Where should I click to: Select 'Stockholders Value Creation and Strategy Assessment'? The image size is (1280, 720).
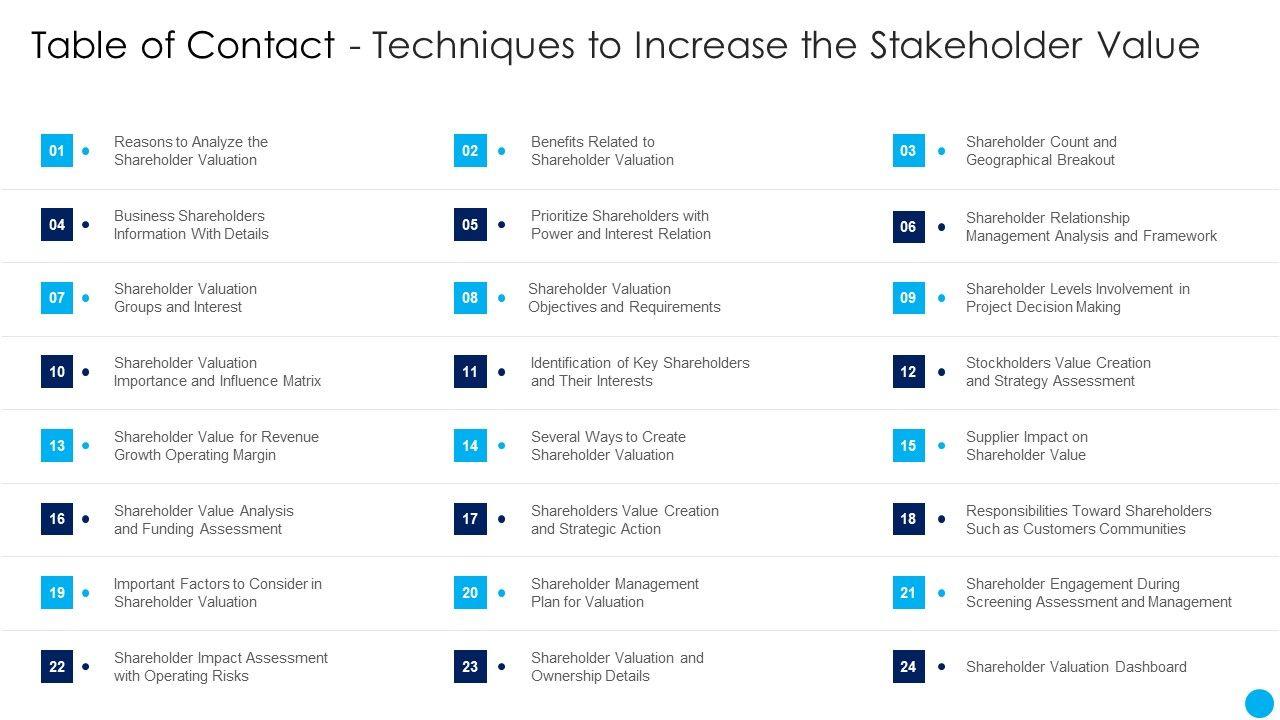pyautogui.click(x=1058, y=372)
